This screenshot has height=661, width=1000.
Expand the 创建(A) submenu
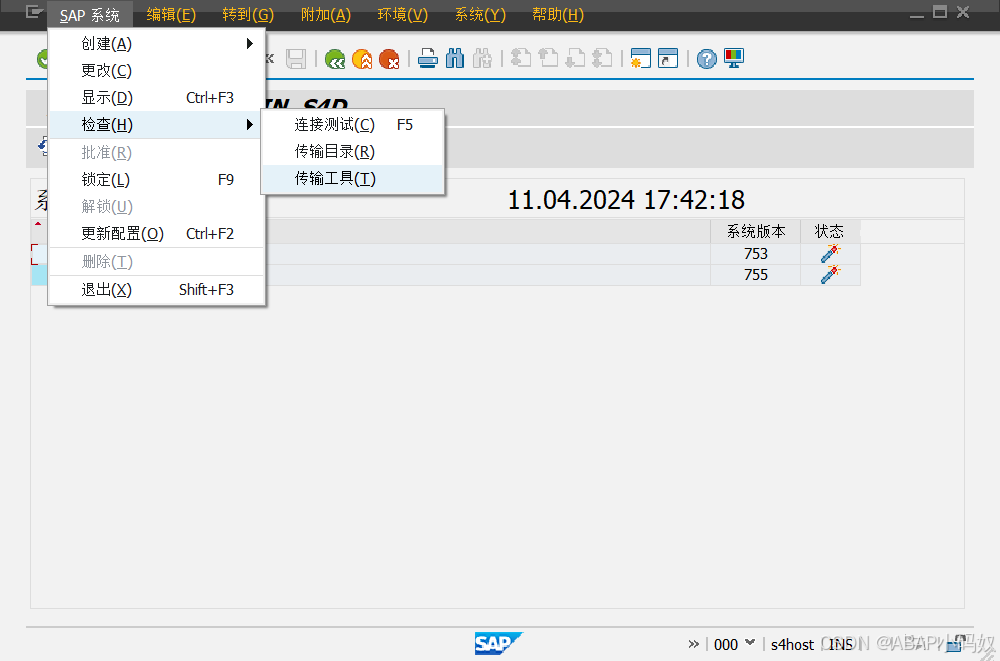coord(157,43)
